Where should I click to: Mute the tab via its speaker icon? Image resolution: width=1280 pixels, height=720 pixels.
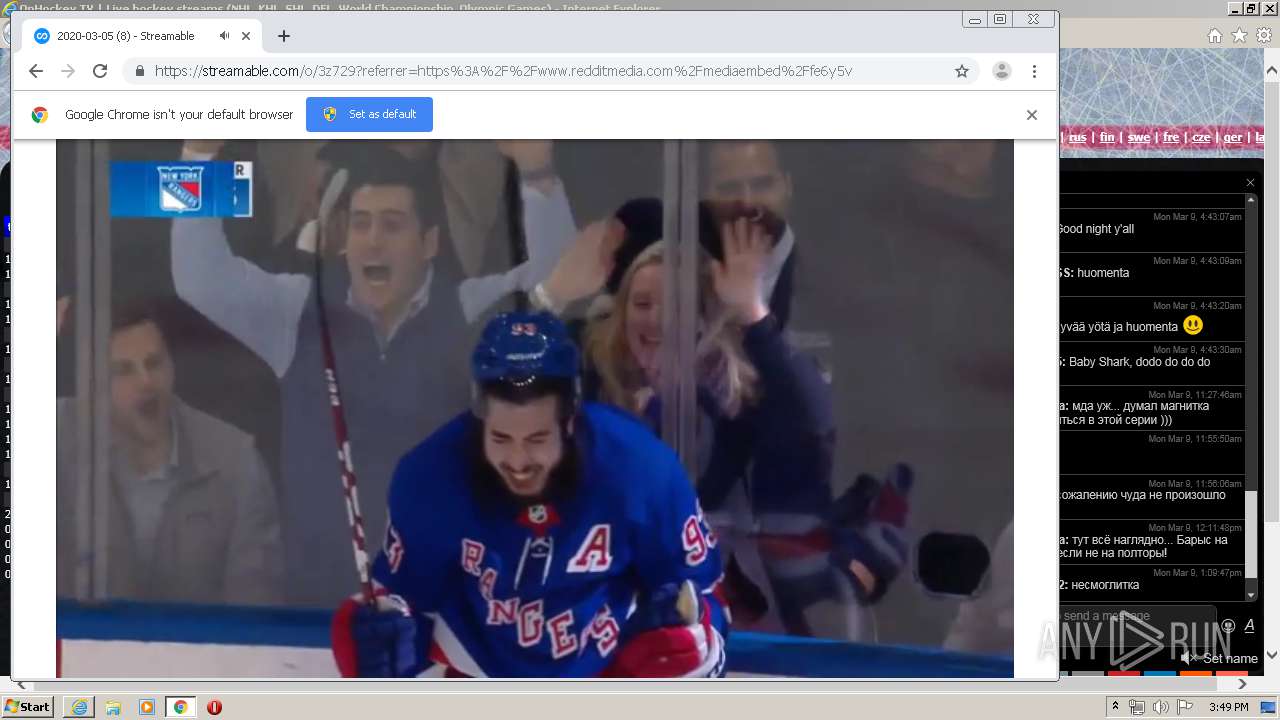point(224,36)
